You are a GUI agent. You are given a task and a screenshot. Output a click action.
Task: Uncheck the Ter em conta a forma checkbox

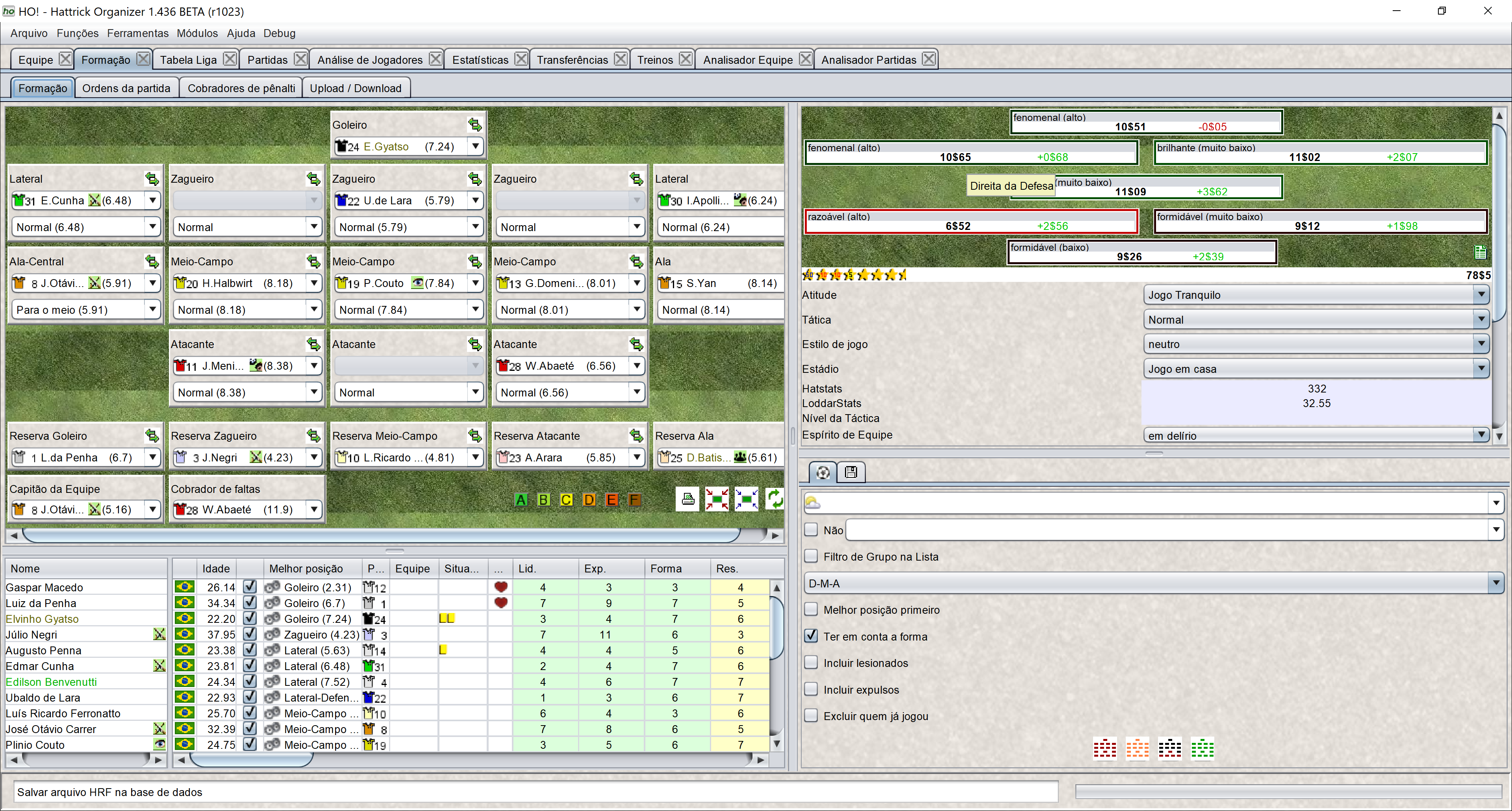811,636
